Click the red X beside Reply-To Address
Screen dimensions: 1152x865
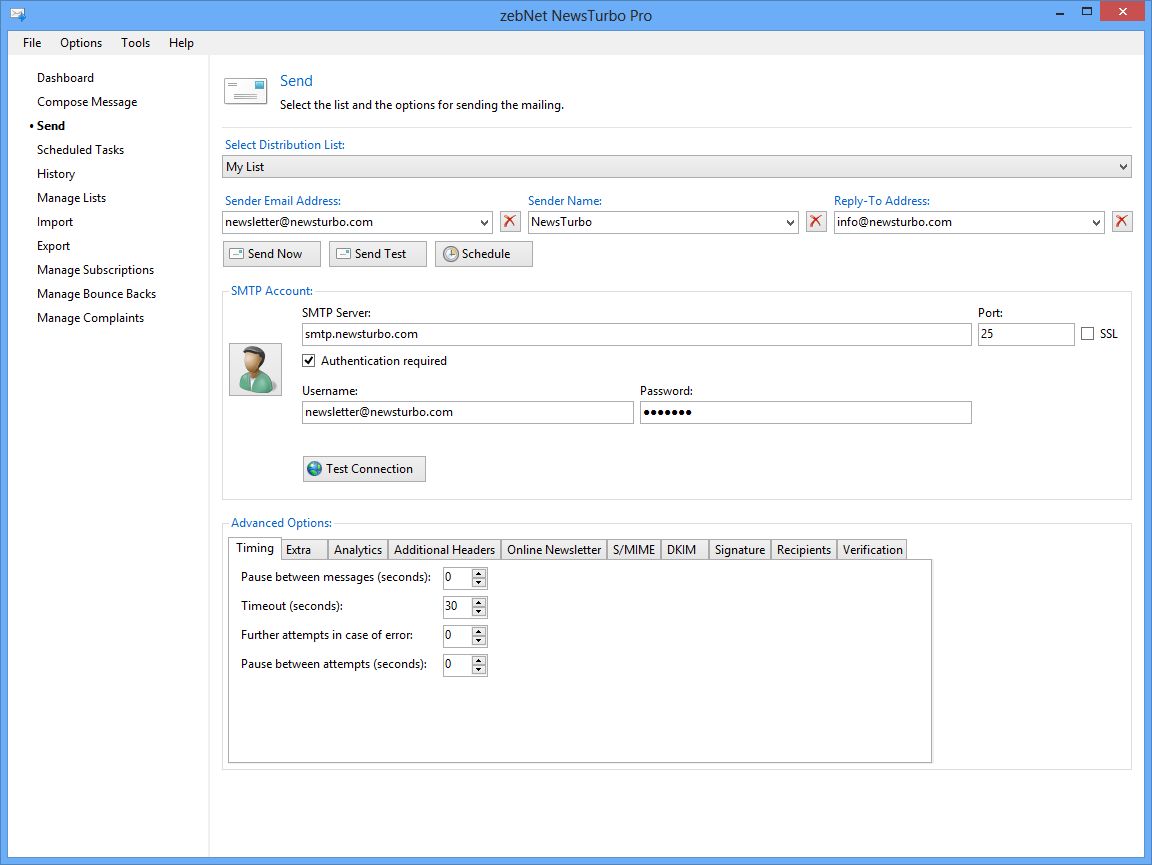click(x=1122, y=222)
